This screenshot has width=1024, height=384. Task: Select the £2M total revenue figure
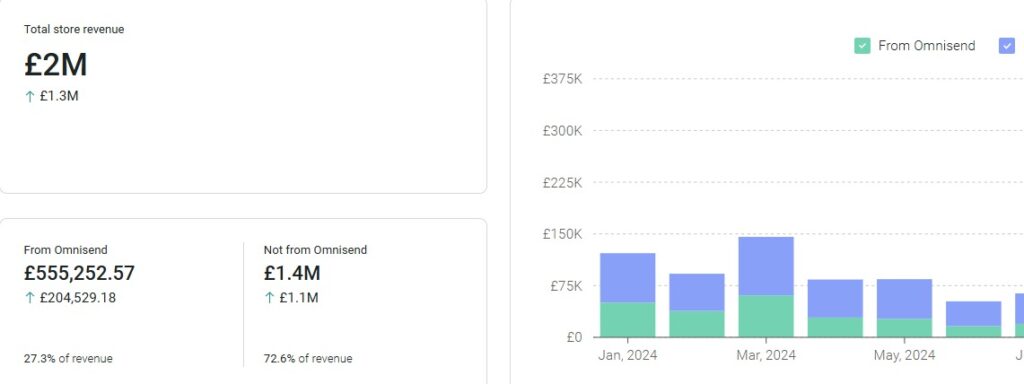[56, 65]
